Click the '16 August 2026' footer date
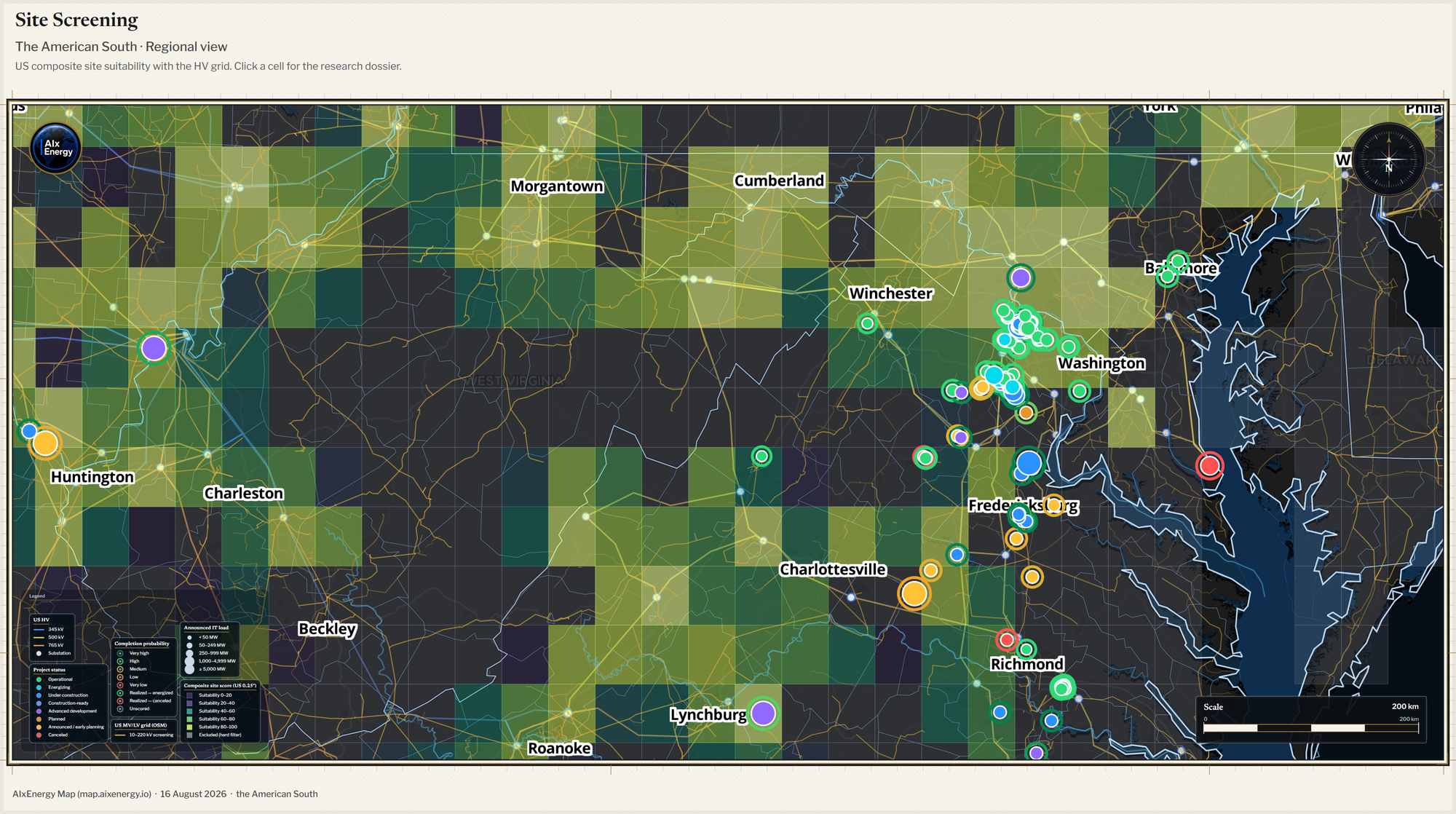Viewport: 1456px width, 814px height. point(193,794)
